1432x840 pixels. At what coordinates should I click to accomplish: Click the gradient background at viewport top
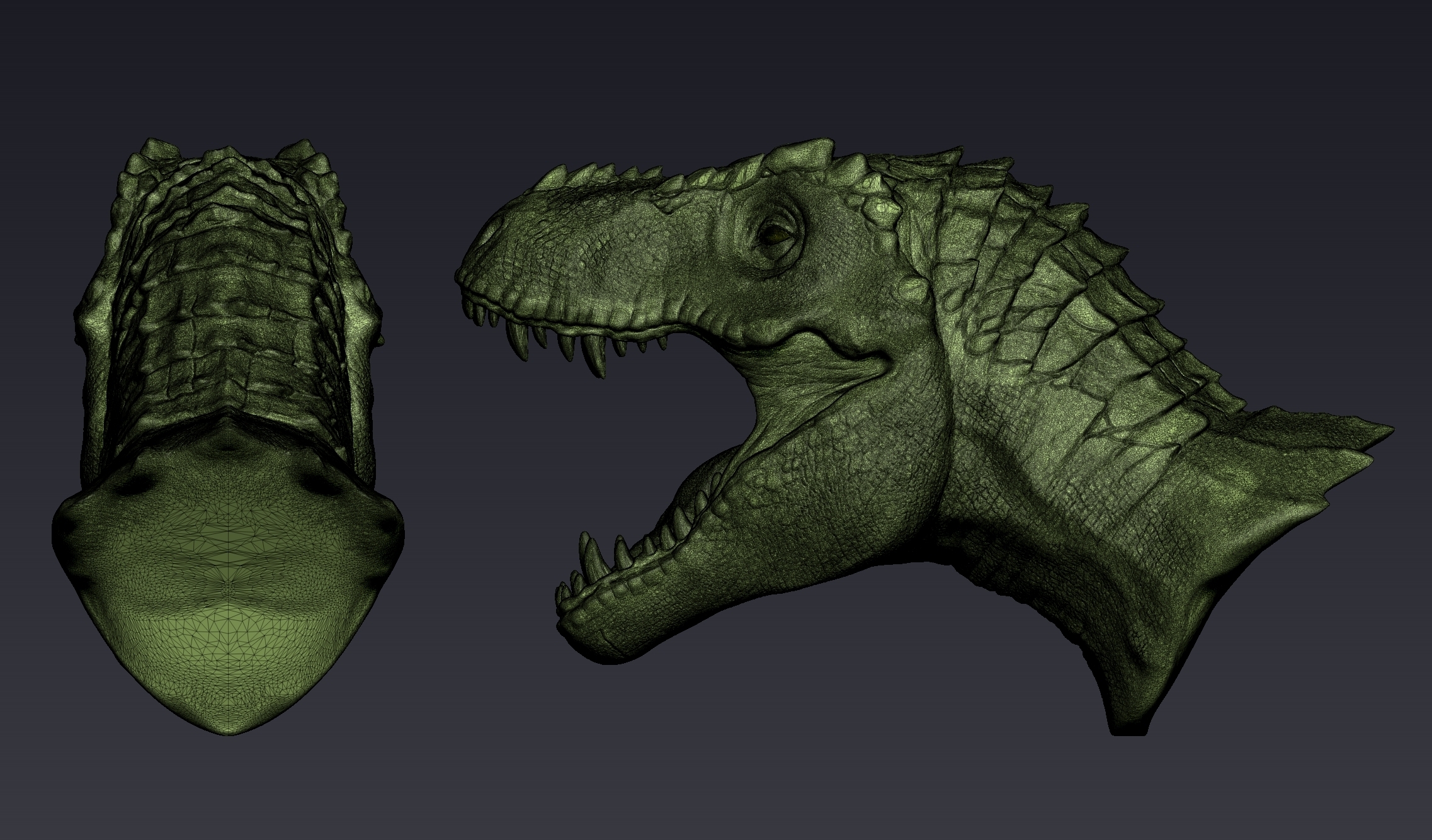(716, 38)
